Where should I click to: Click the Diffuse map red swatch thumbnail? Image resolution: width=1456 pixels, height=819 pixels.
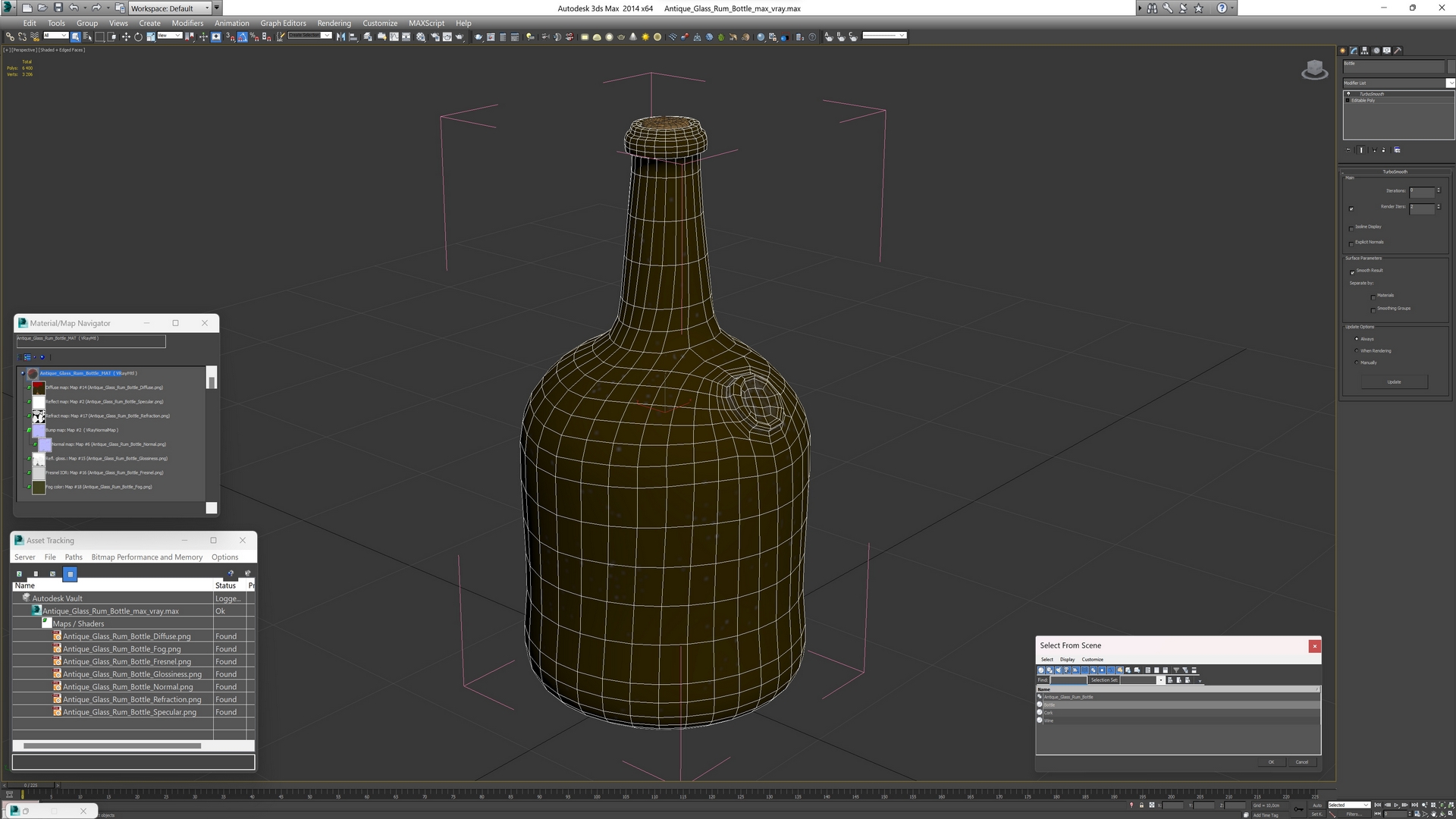(x=39, y=388)
